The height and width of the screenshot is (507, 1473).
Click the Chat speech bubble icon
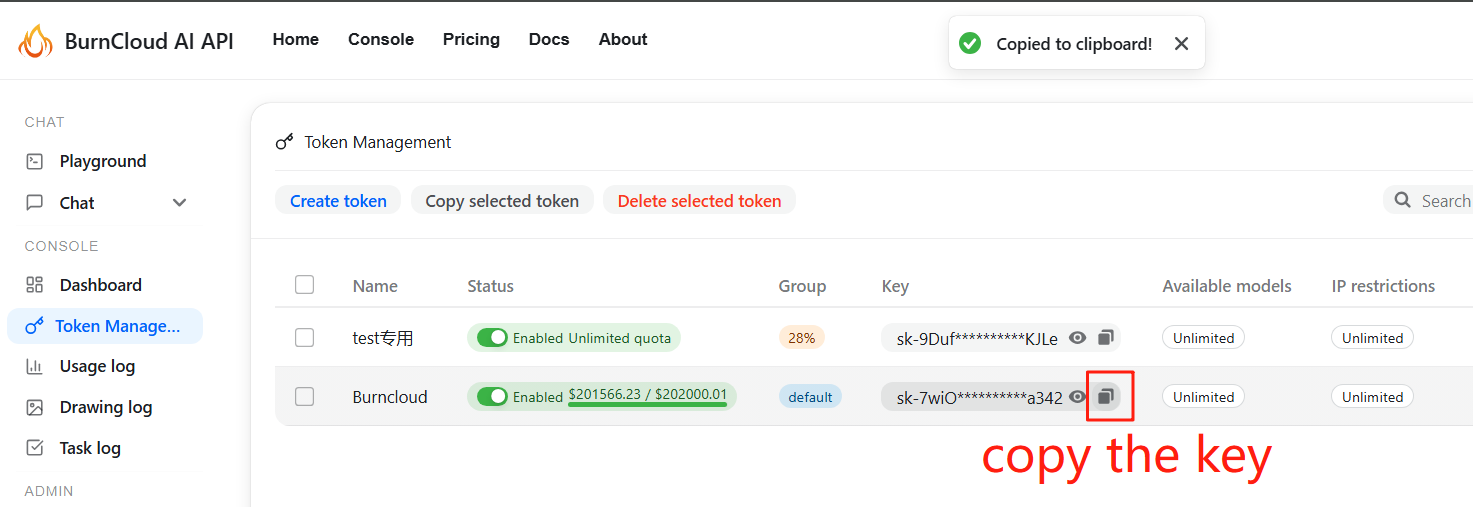tap(35, 203)
